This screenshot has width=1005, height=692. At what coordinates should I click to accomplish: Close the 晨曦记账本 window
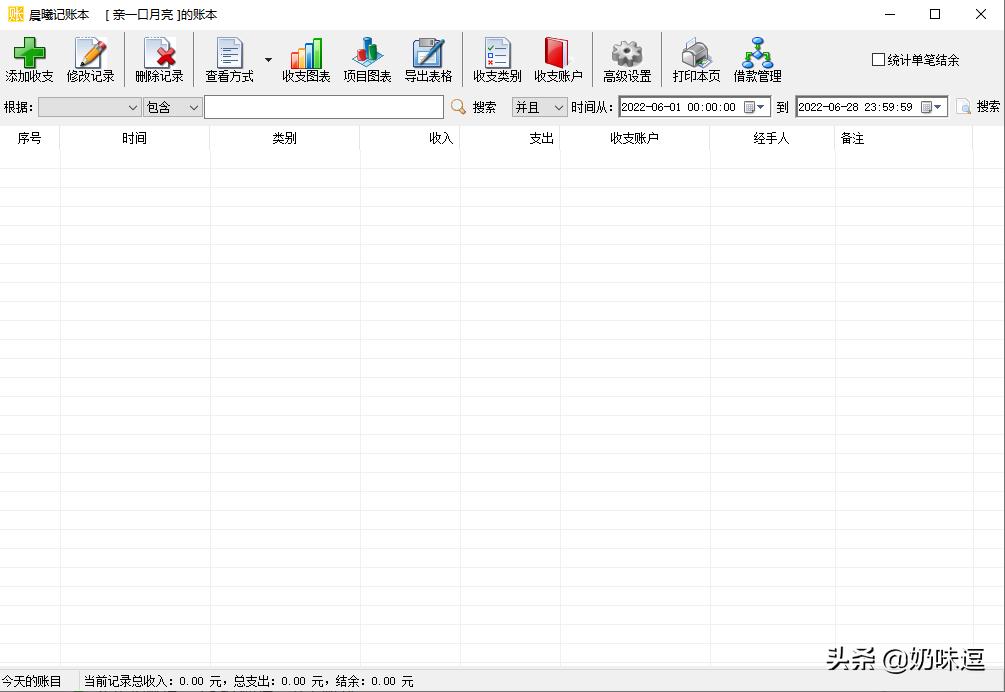coord(981,14)
